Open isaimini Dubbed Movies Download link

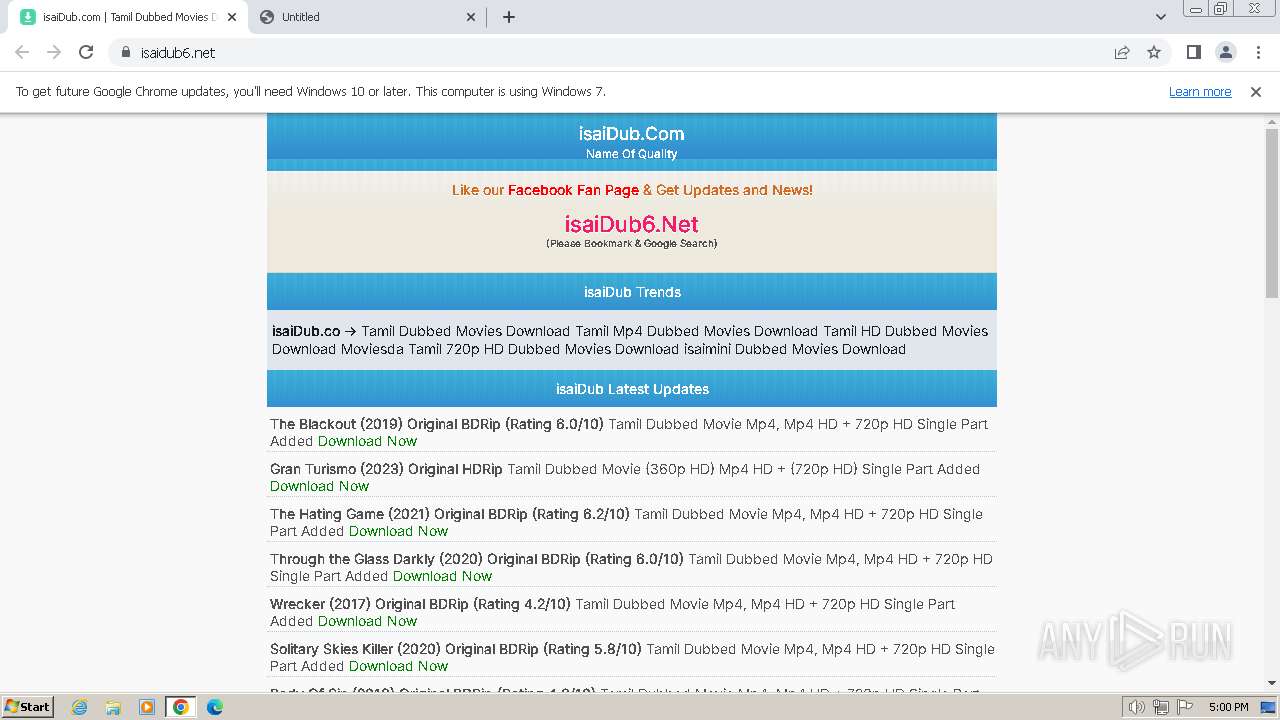(x=794, y=349)
